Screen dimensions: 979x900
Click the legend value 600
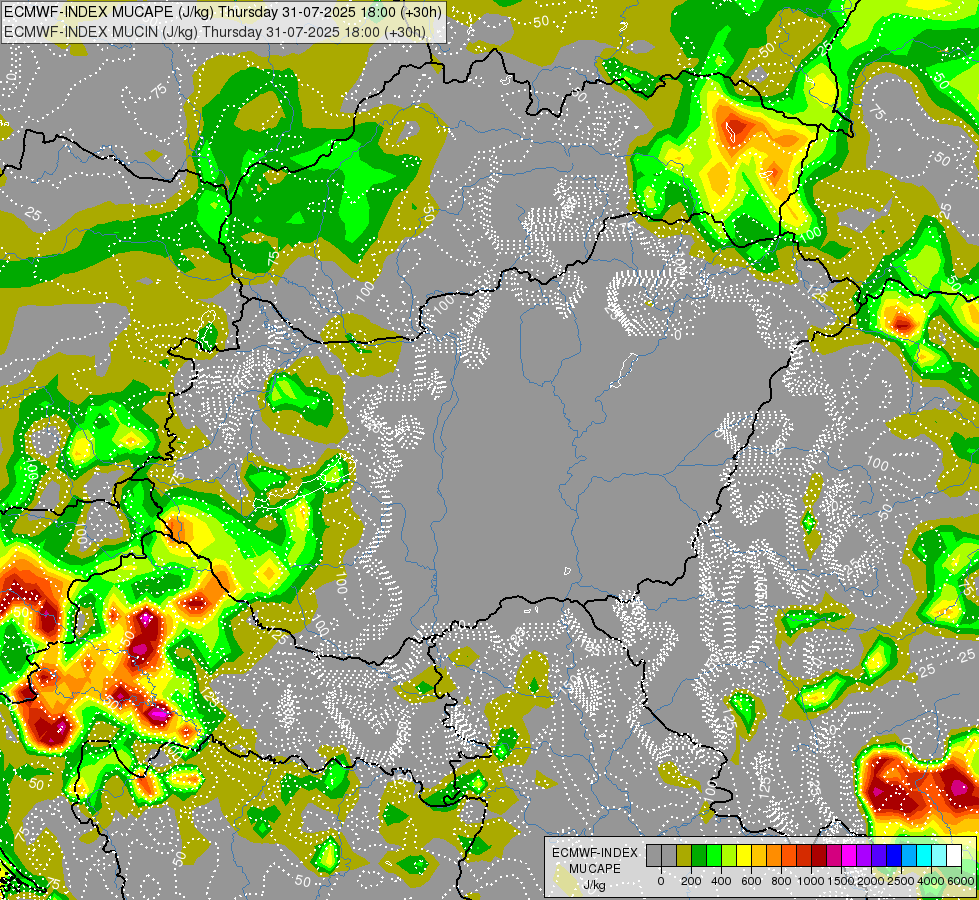(751, 881)
